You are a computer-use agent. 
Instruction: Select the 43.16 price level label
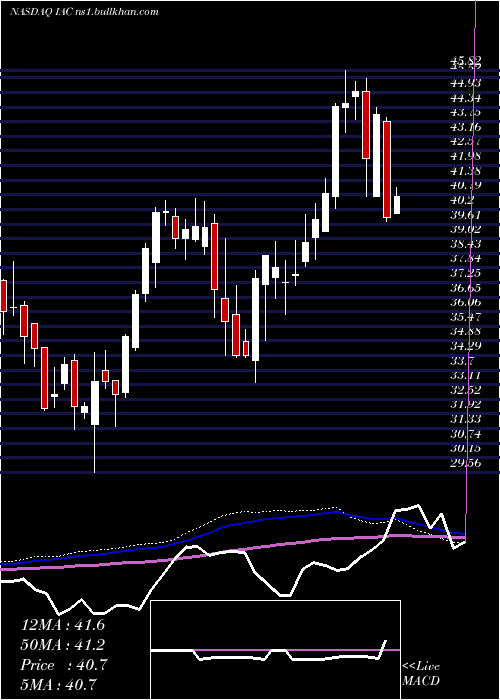point(465,127)
